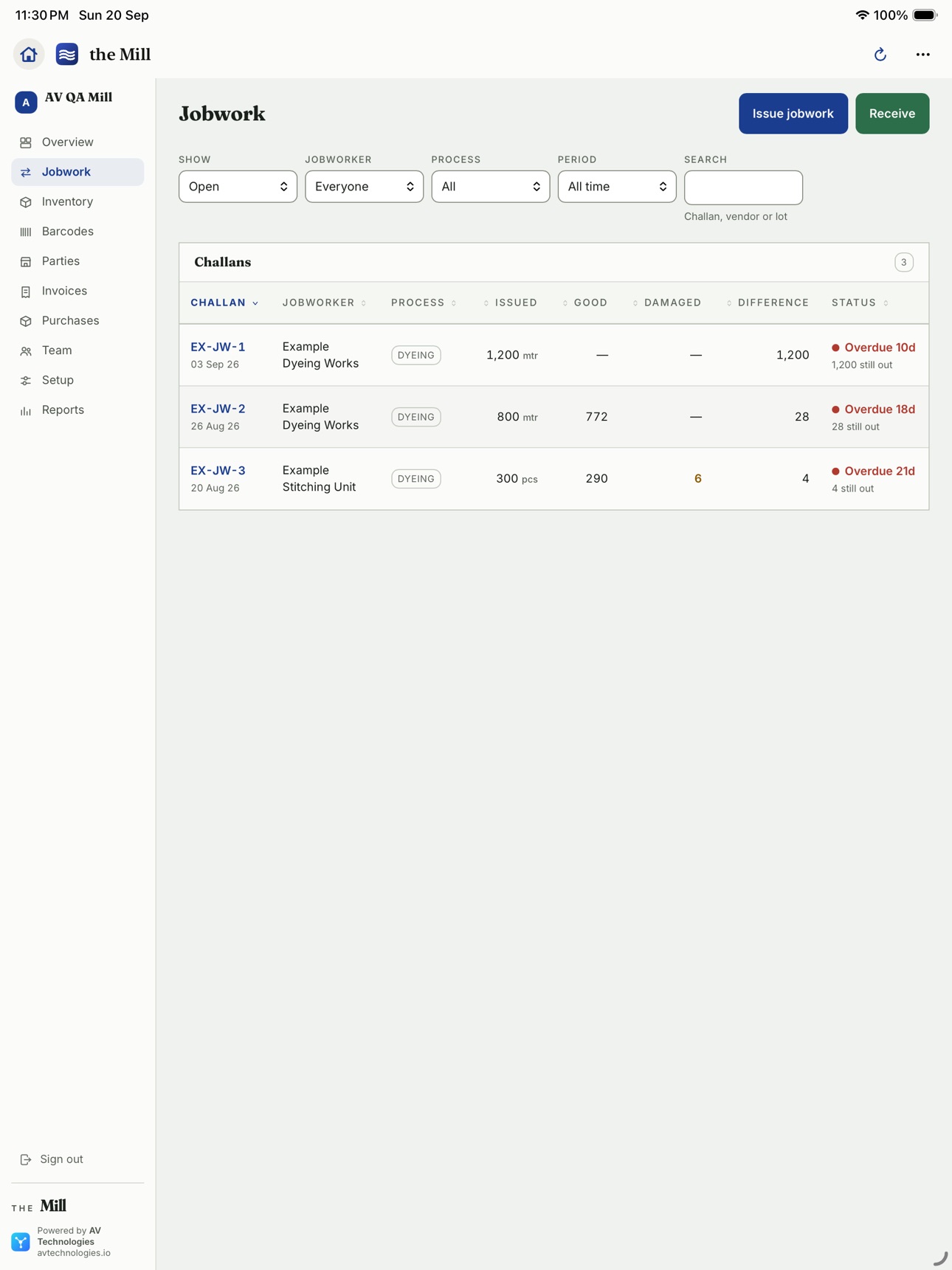Click the Inventory box icon in sidebar
Screen dimensions: 952x1270
[26, 202]
